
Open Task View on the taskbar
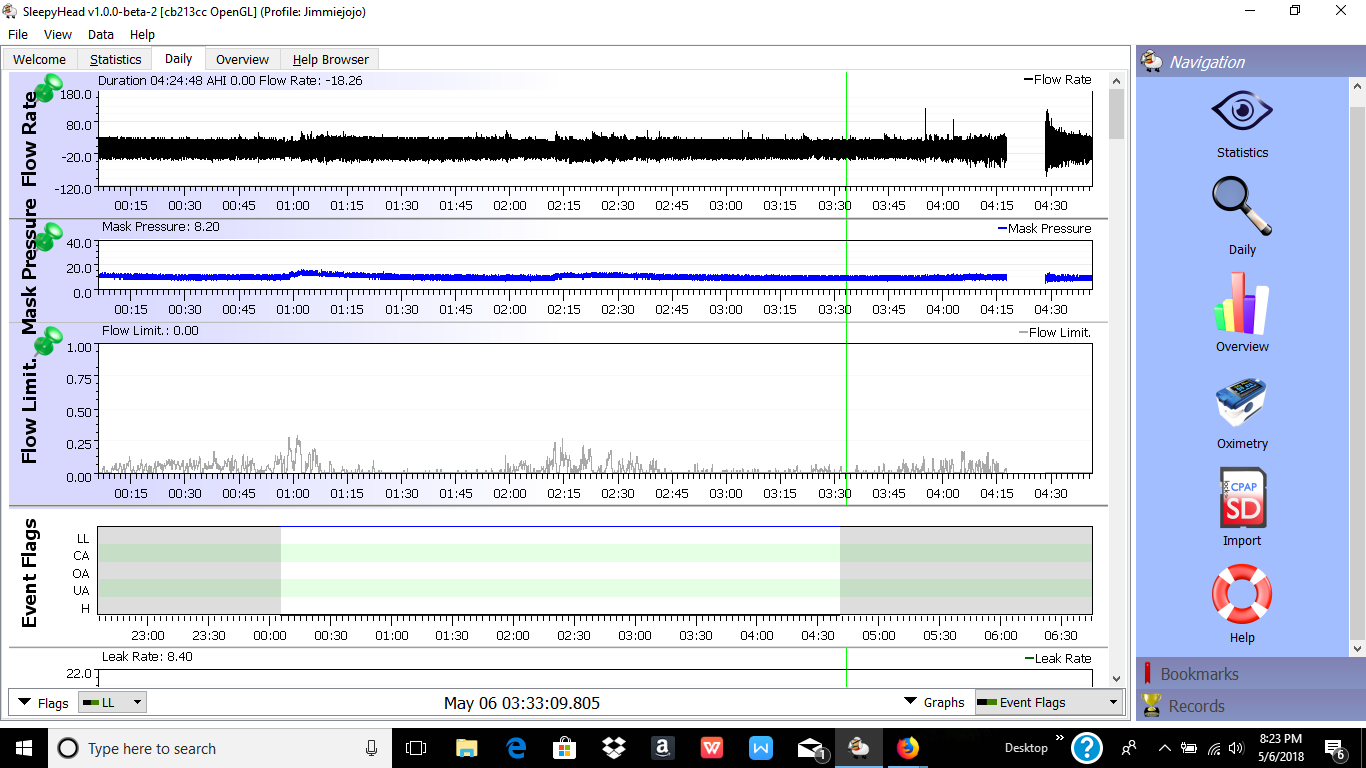tap(416, 748)
